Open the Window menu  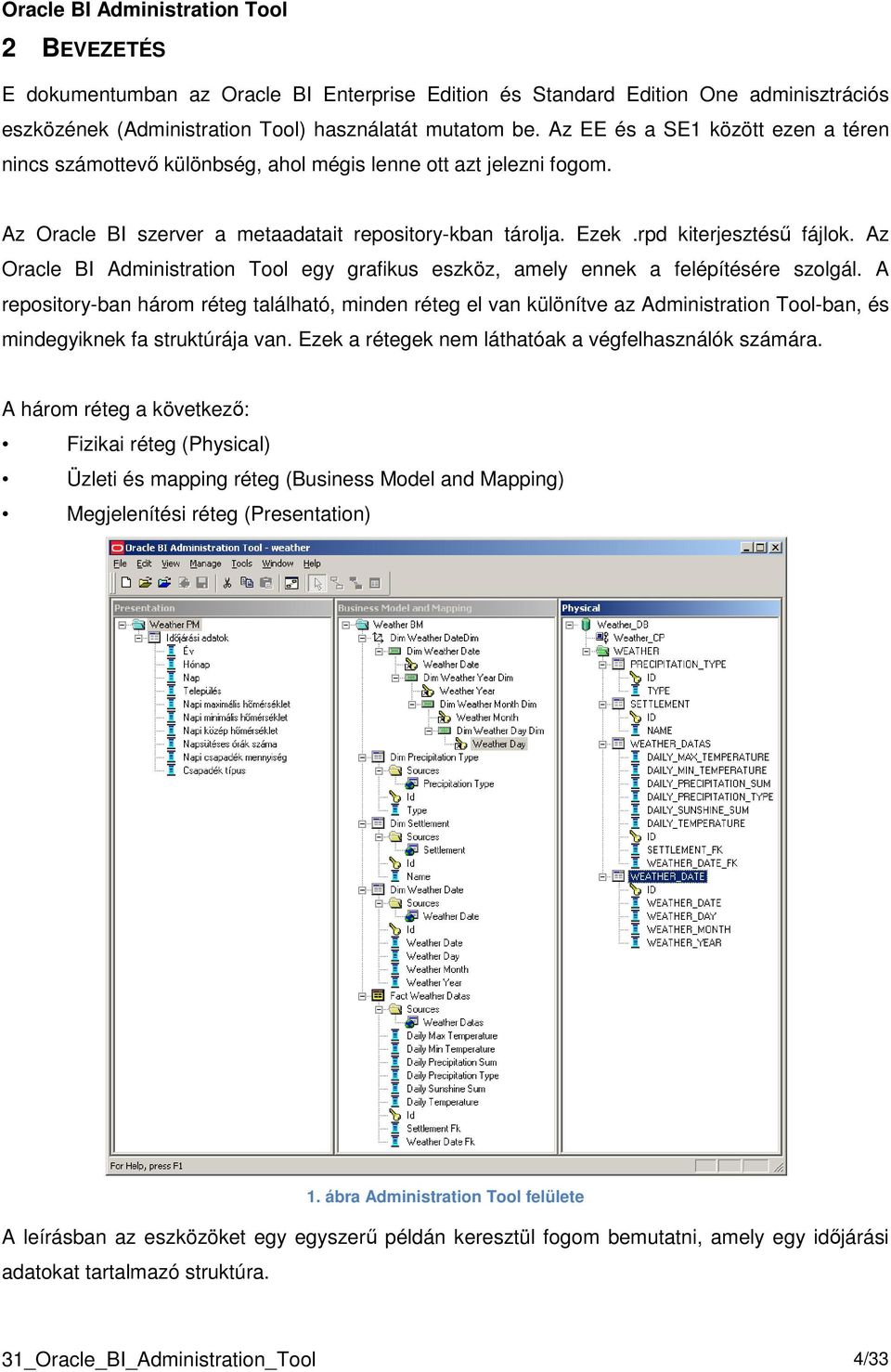coord(278,563)
